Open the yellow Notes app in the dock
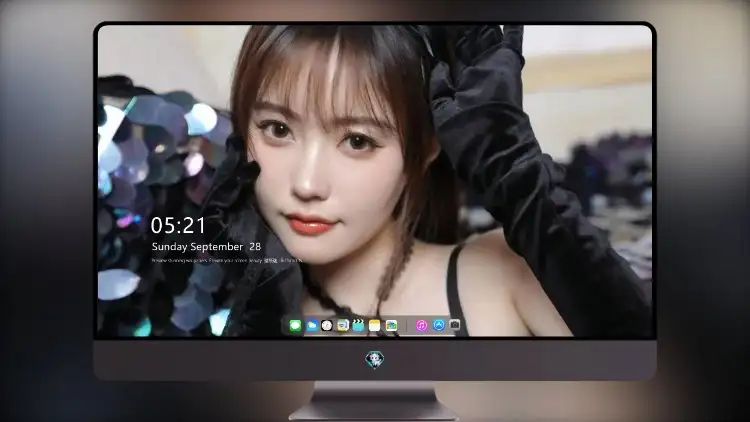Viewport: 750px width, 422px height. 375,326
